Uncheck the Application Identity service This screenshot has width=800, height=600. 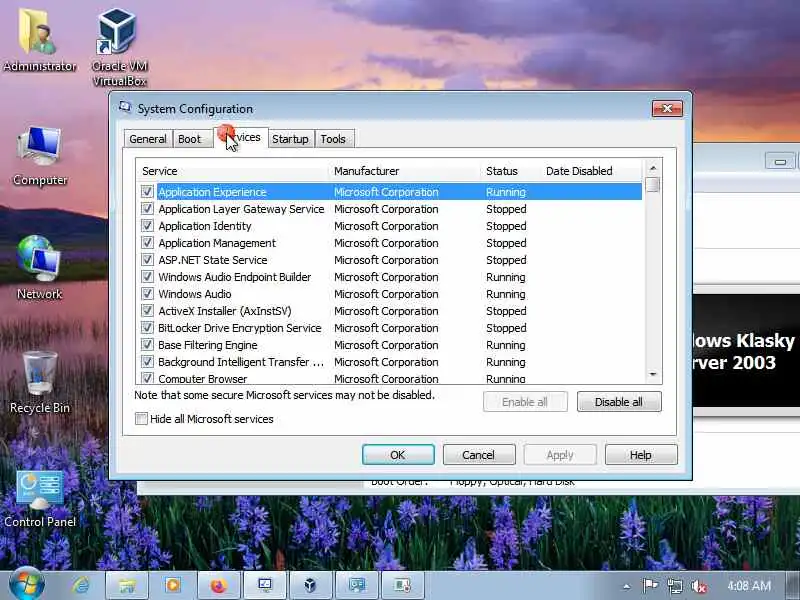(x=147, y=226)
